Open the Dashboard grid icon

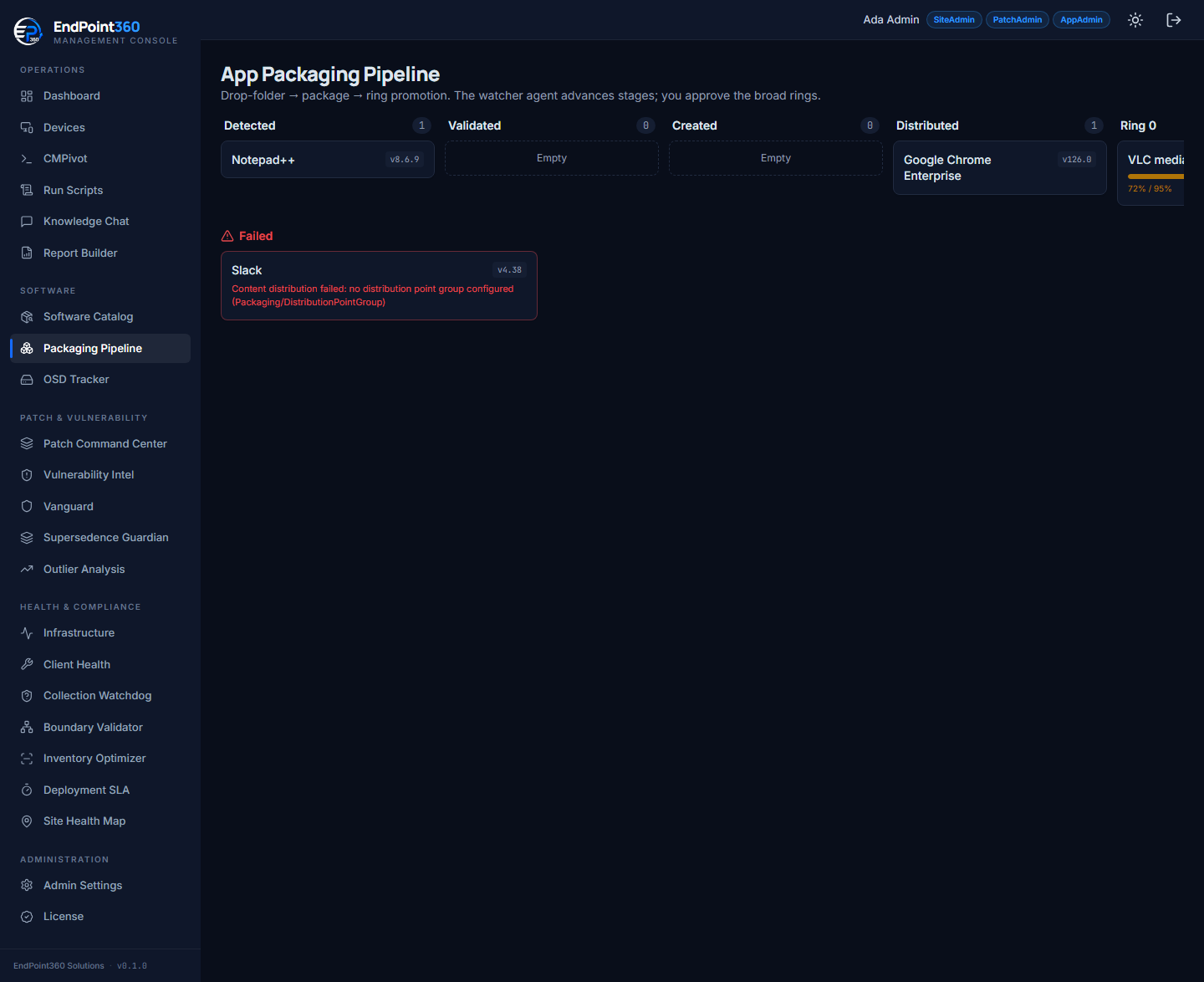[x=27, y=96]
